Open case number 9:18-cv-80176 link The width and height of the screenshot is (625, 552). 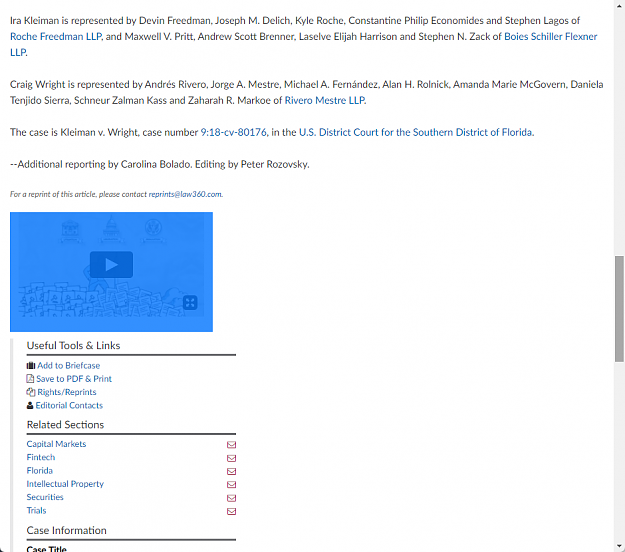pyautogui.click(x=234, y=132)
